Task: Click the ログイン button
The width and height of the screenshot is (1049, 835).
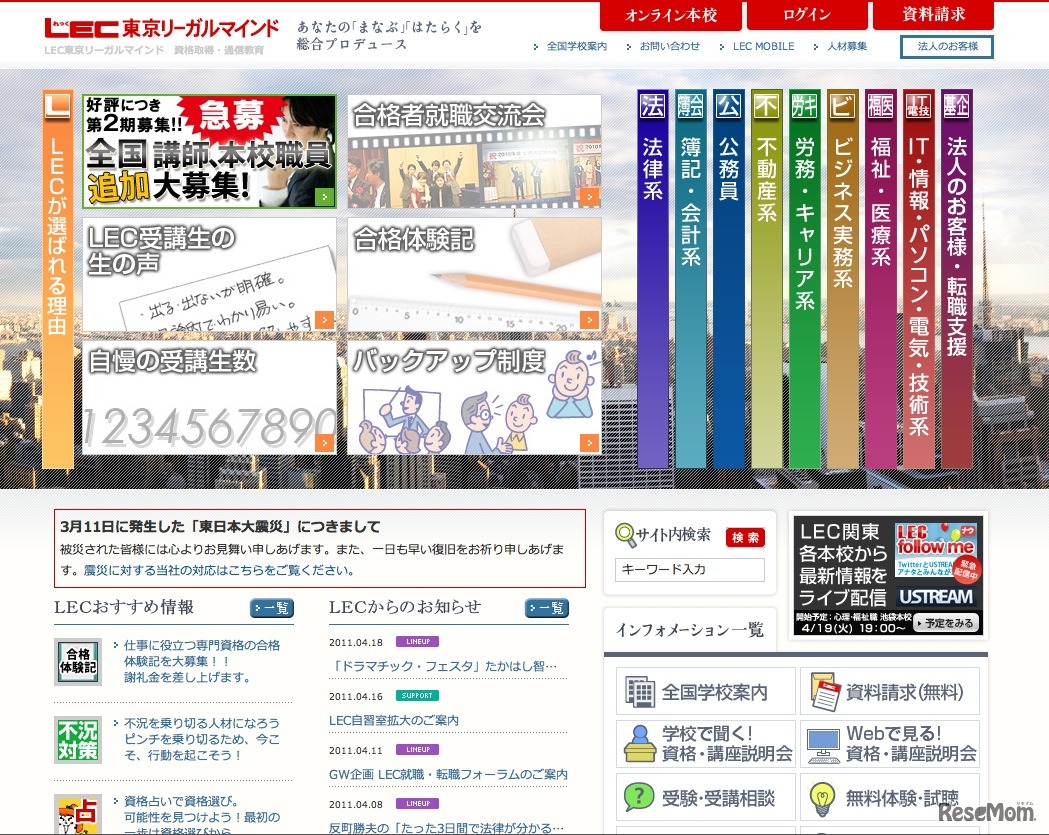Action: click(x=807, y=15)
